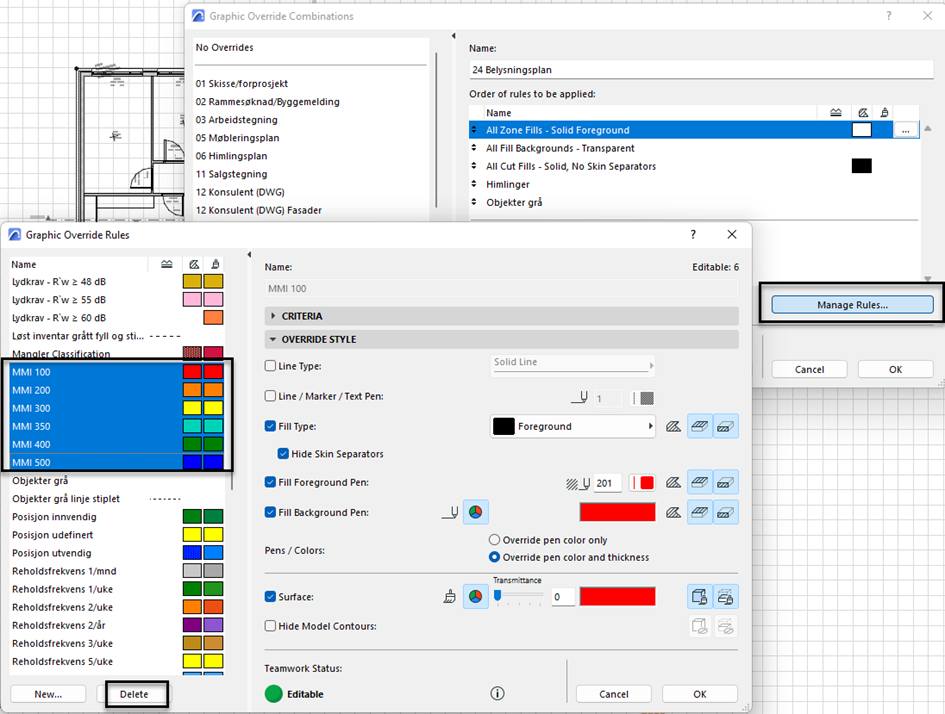Click ellipsis button on All Zone Fills row
The height and width of the screenshot is (714, 945).
tap(906, 130)
